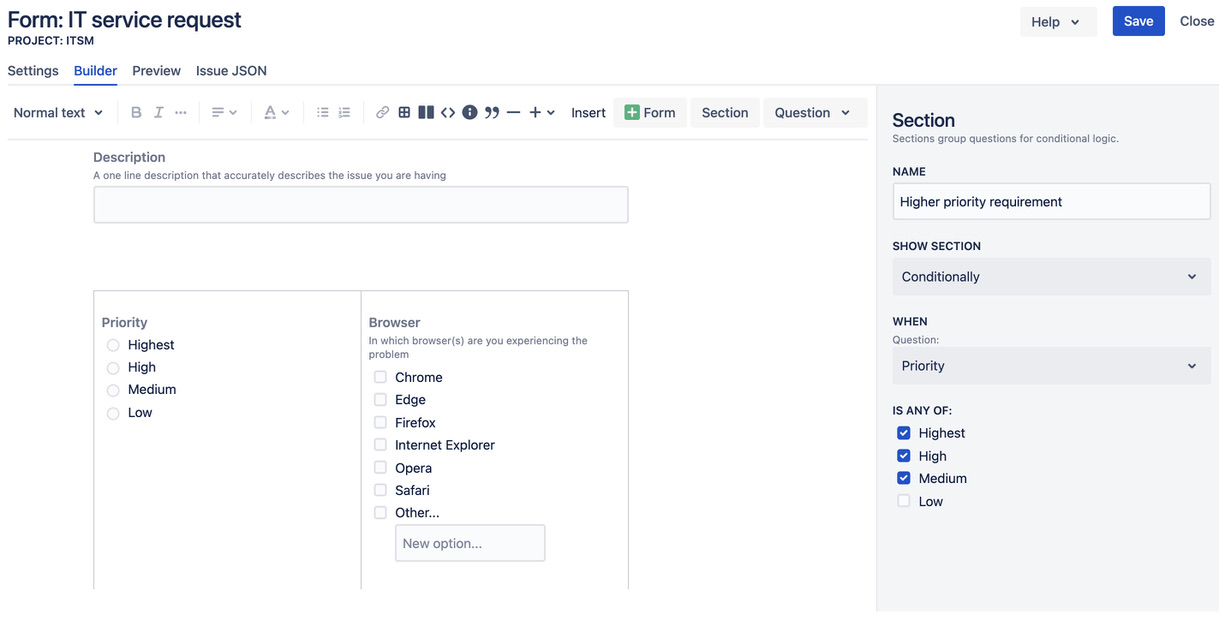Viewport: 1219px width, 644px height.
Task: Open the Show Section dropdown
Action: (x=1051, y=276)
